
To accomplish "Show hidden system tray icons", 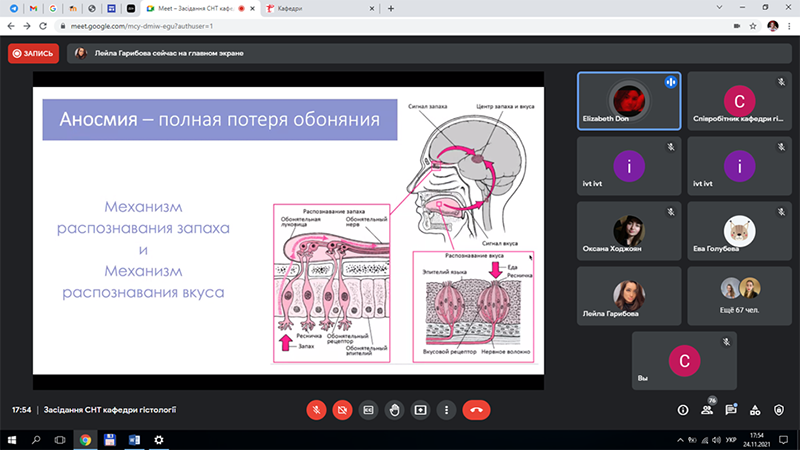I will 682,440.
